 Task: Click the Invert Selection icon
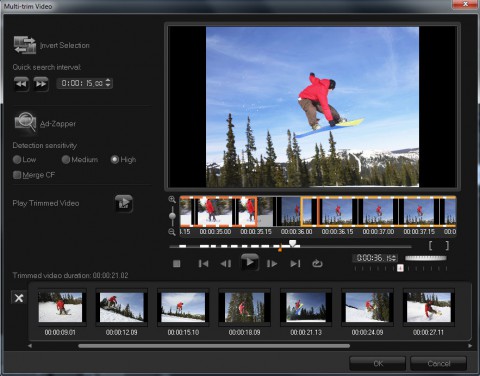[25, 45]
